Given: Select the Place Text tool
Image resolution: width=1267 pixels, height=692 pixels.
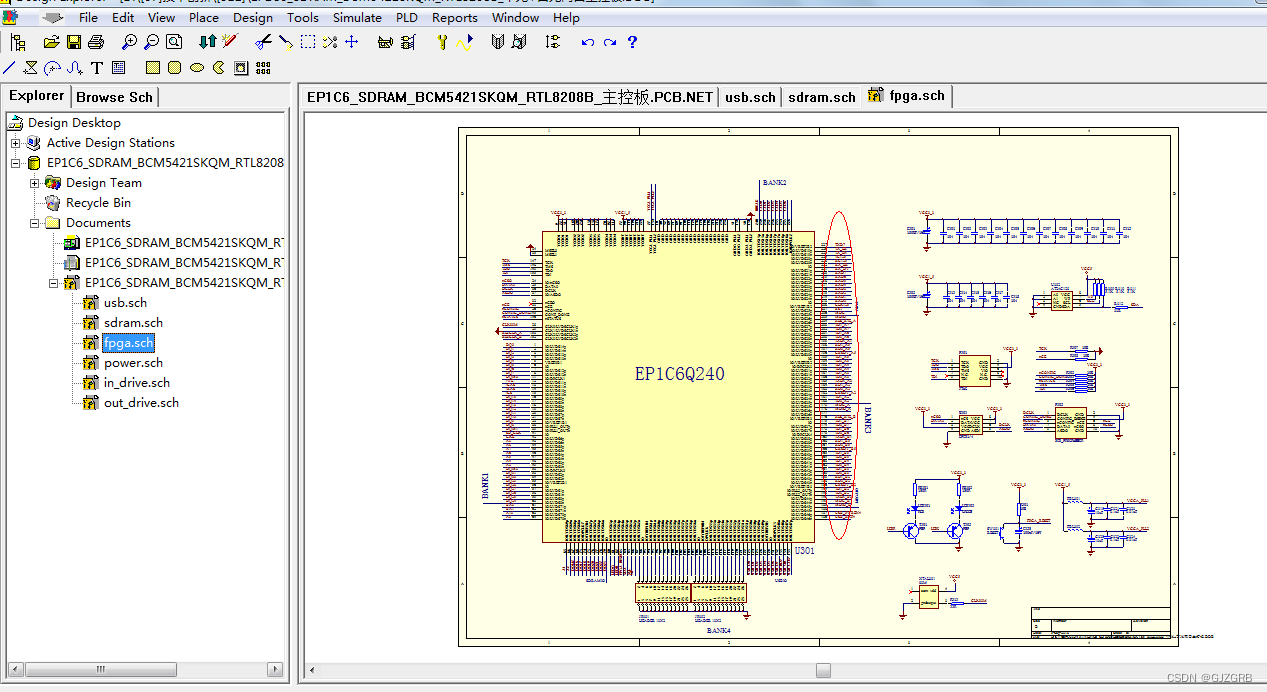Looking at the screenshot, I should point(96,66).
